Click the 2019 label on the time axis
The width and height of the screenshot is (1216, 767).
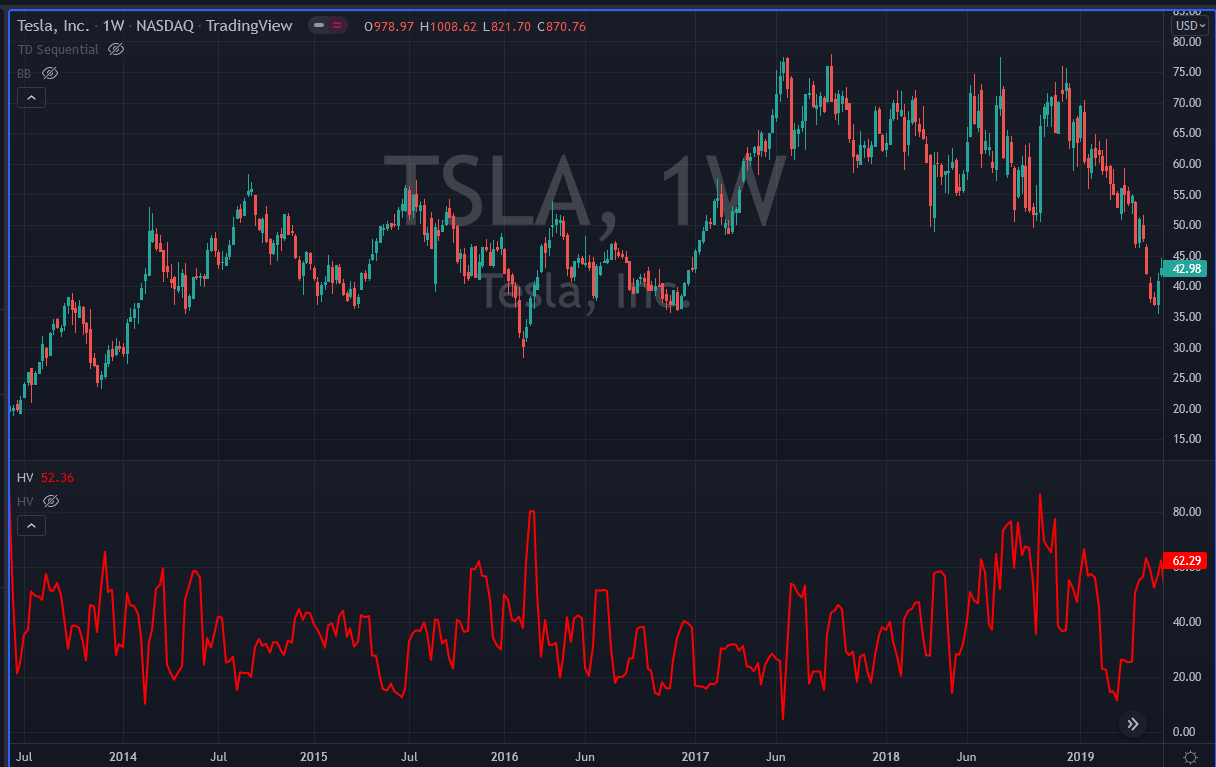[1081, 756]
